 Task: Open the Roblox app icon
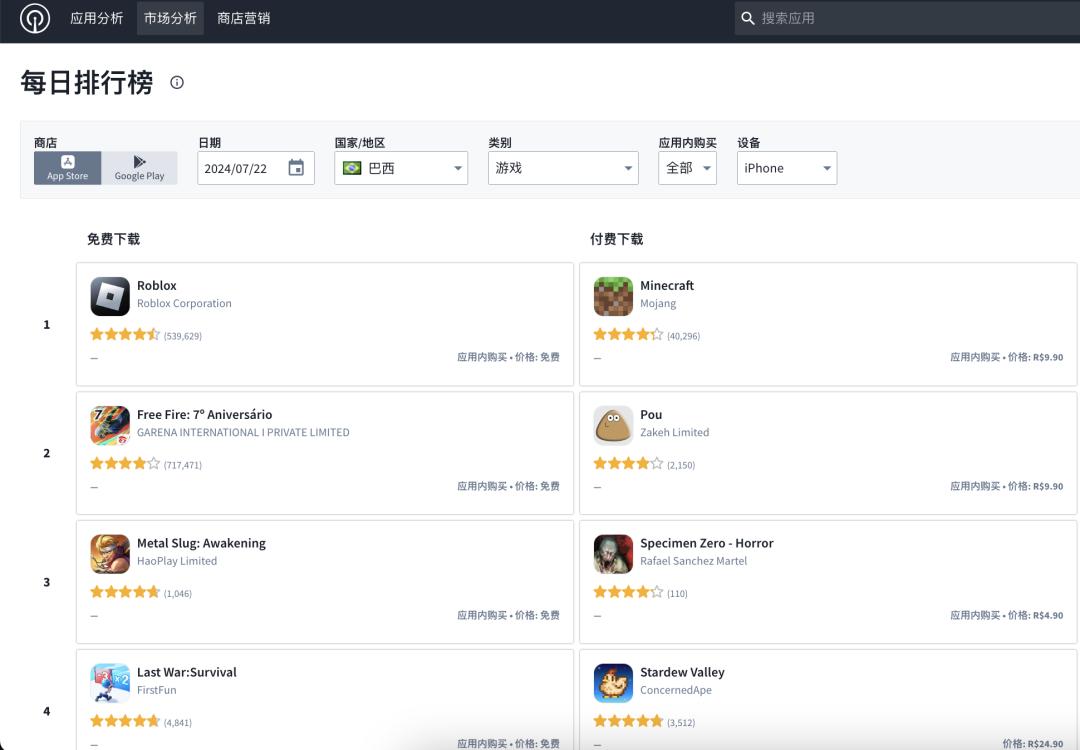[110, 296]
